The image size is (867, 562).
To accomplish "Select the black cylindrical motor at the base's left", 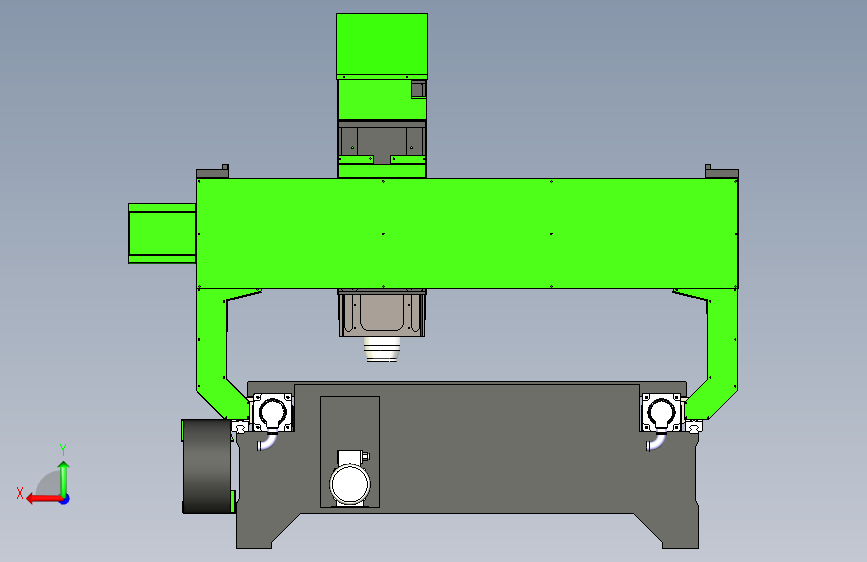I will [x=207, y=466].
